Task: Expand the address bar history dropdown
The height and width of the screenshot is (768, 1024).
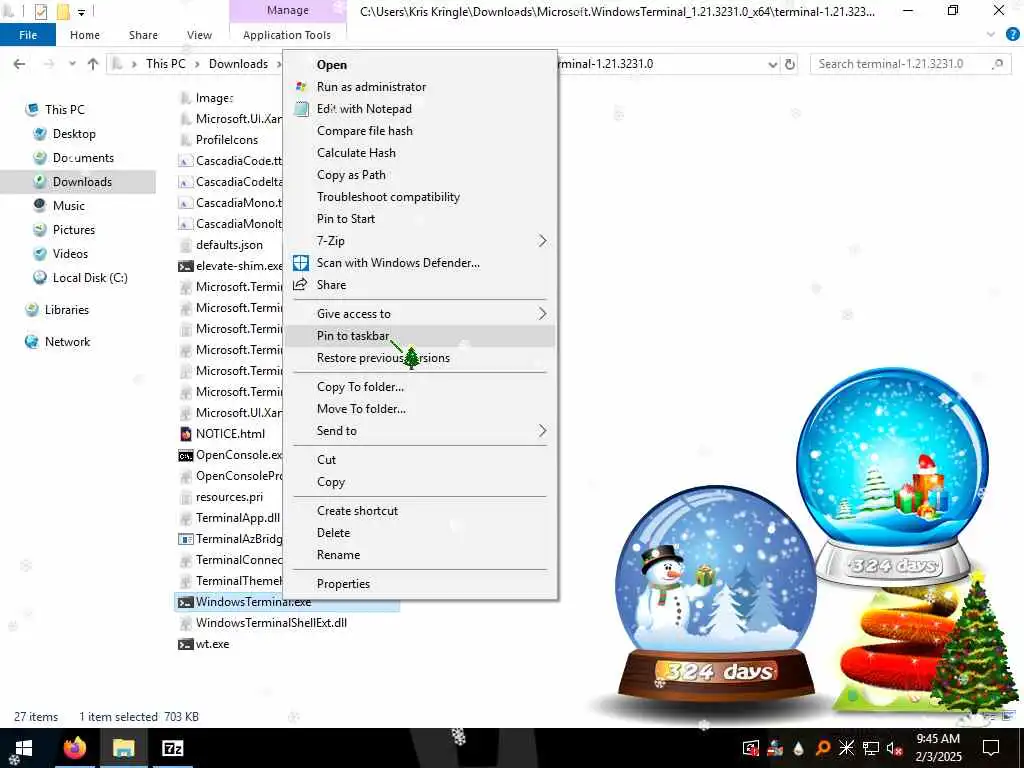Action: (773, 64)
